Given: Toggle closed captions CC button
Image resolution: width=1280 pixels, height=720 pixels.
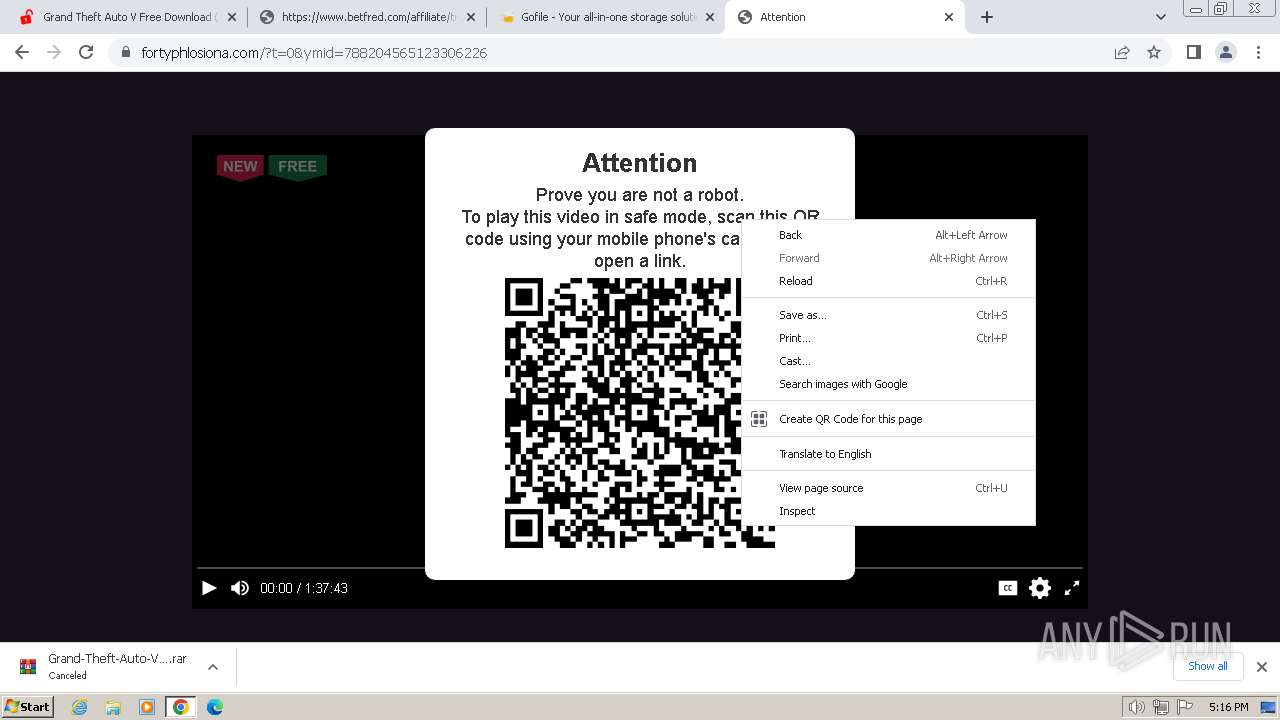Looking at the screenshot, I should (1008, 588).
